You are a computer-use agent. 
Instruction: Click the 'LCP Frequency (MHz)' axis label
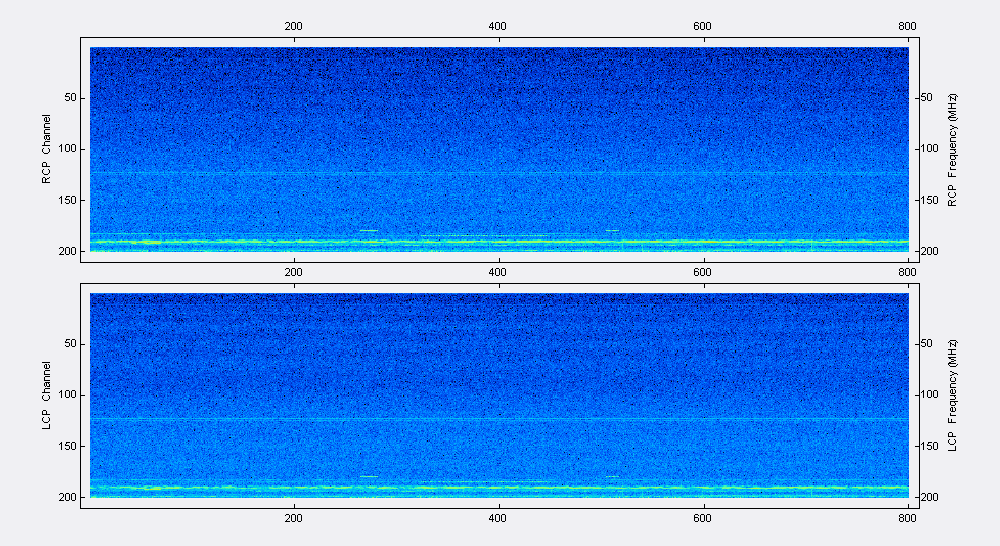[x=952, y=396]
